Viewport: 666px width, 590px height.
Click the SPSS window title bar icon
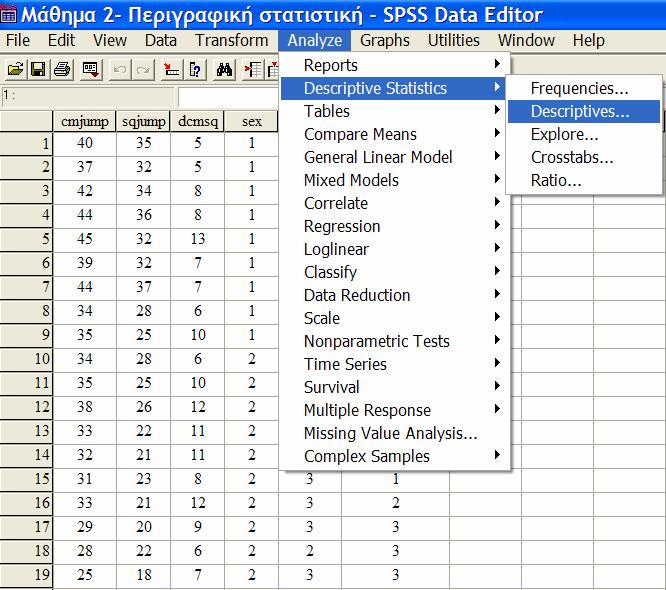click(x=8, y=15)
